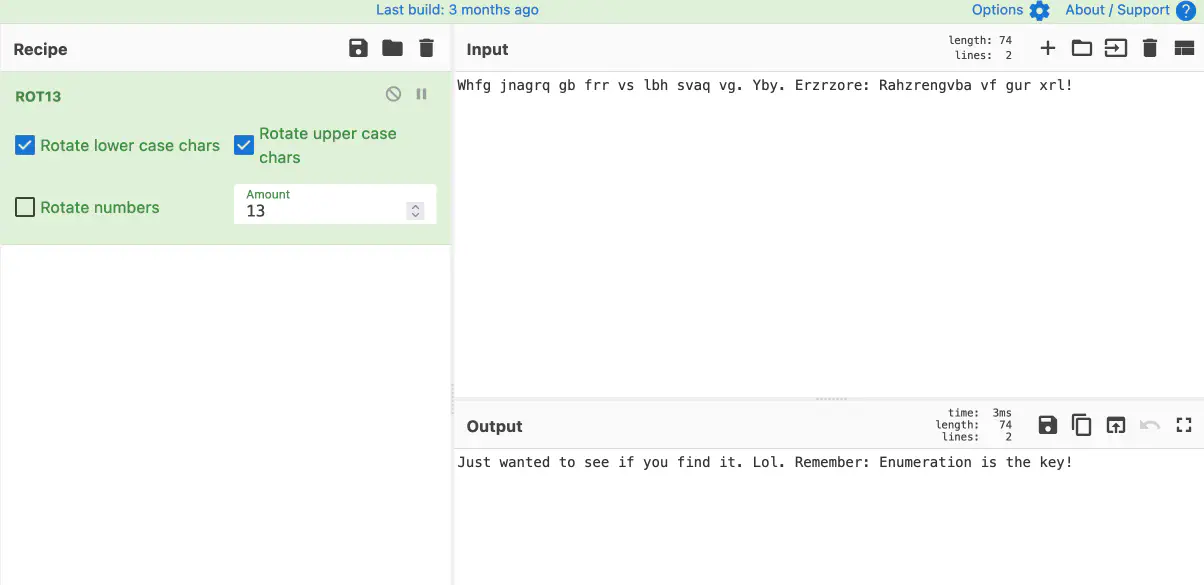The image size is (1204, 585).
Task: Add a new input tab
Action: coord(1048,48)
